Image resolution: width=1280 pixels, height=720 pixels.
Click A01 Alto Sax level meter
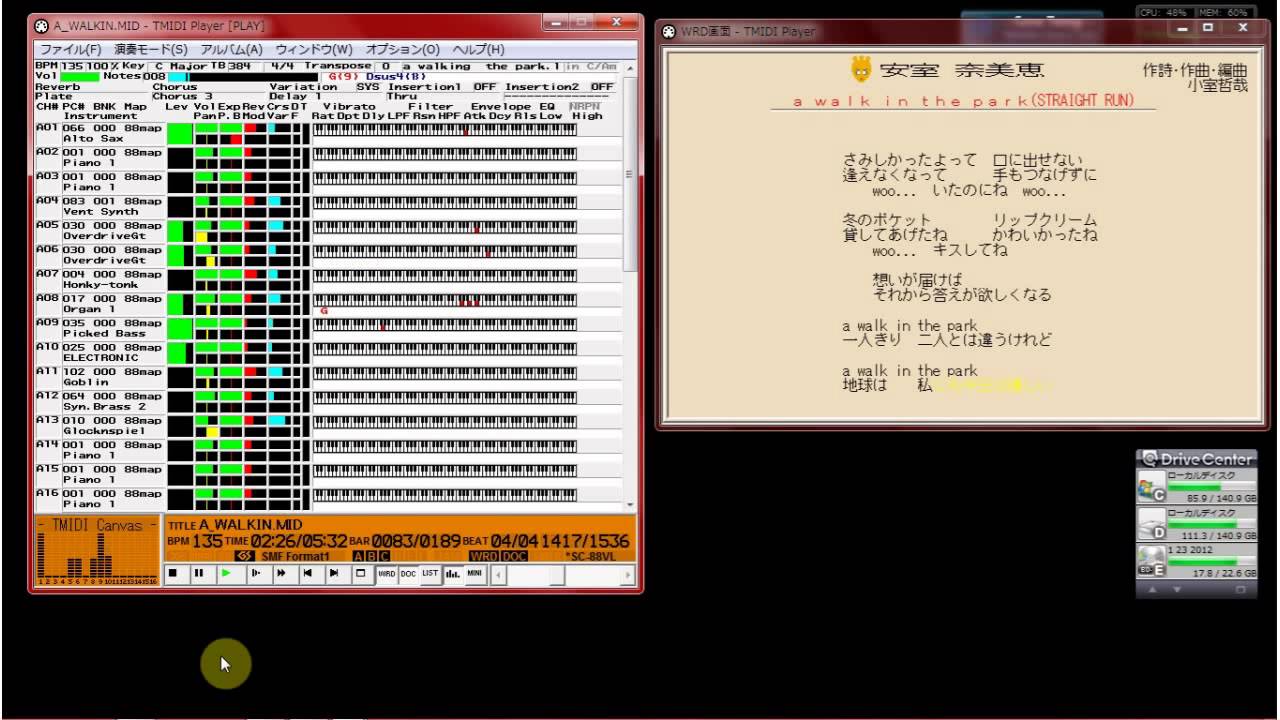(180, 134)
